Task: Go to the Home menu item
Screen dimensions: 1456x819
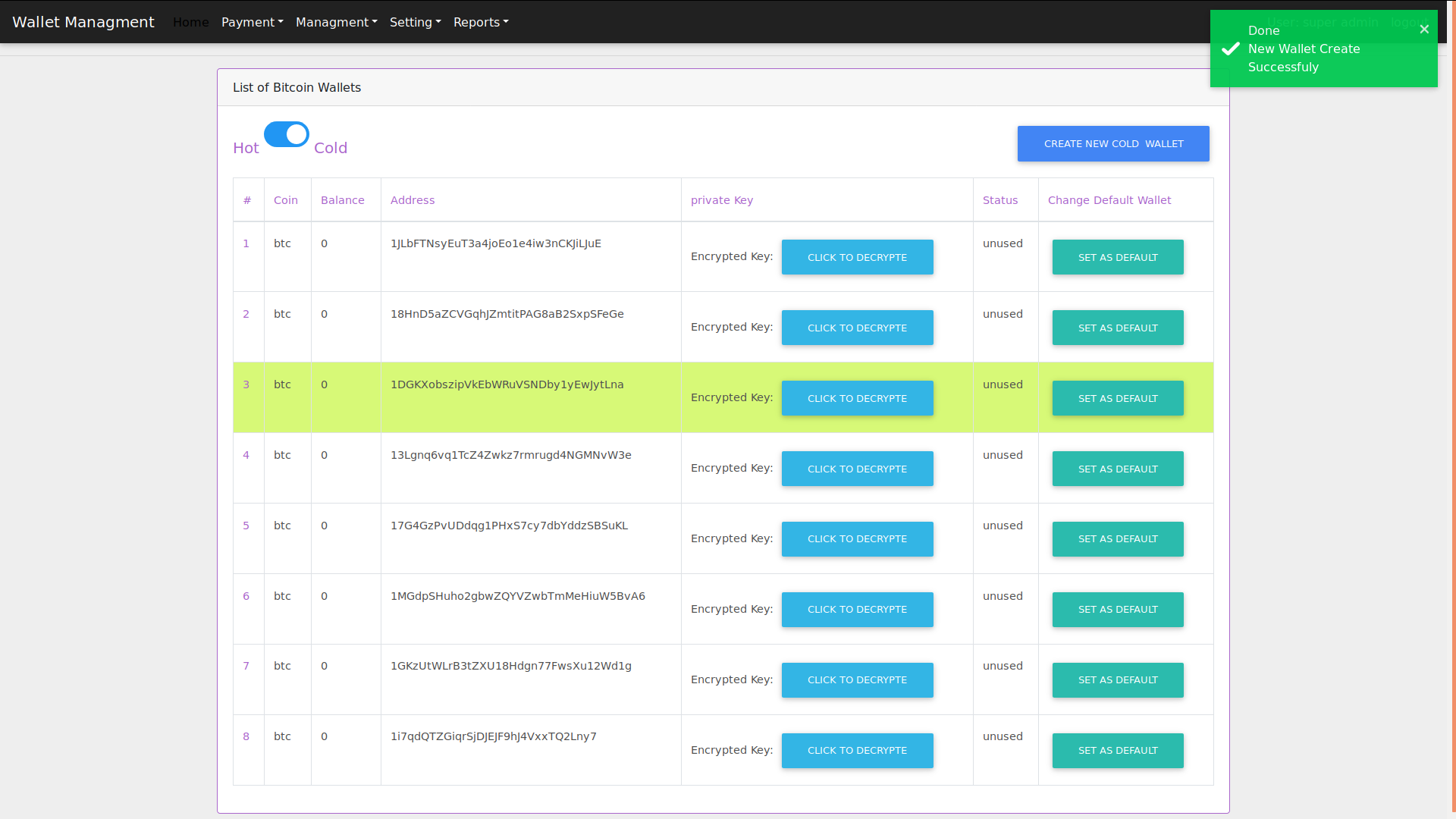Action: click(x=190, y=22)
